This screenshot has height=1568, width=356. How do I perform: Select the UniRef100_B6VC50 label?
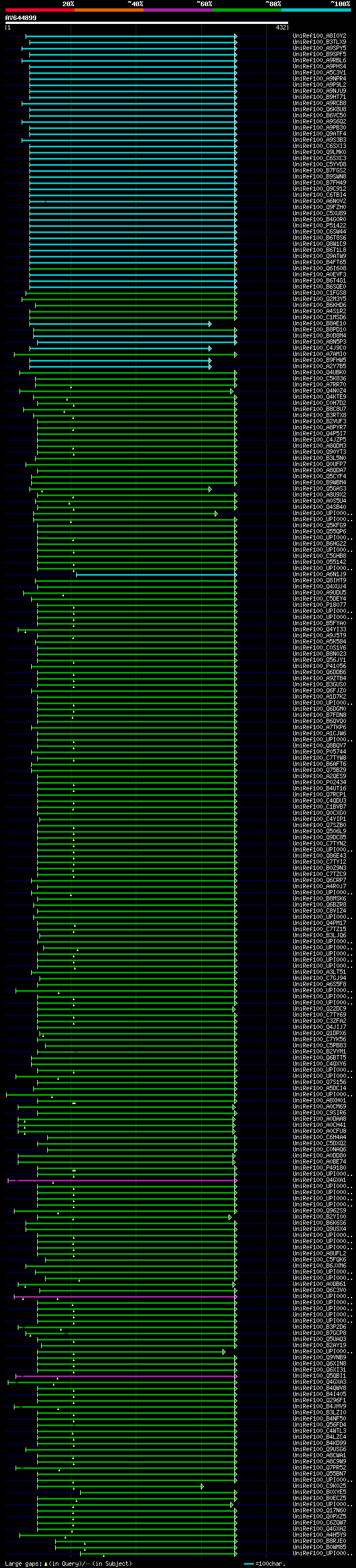click(319, 116)
